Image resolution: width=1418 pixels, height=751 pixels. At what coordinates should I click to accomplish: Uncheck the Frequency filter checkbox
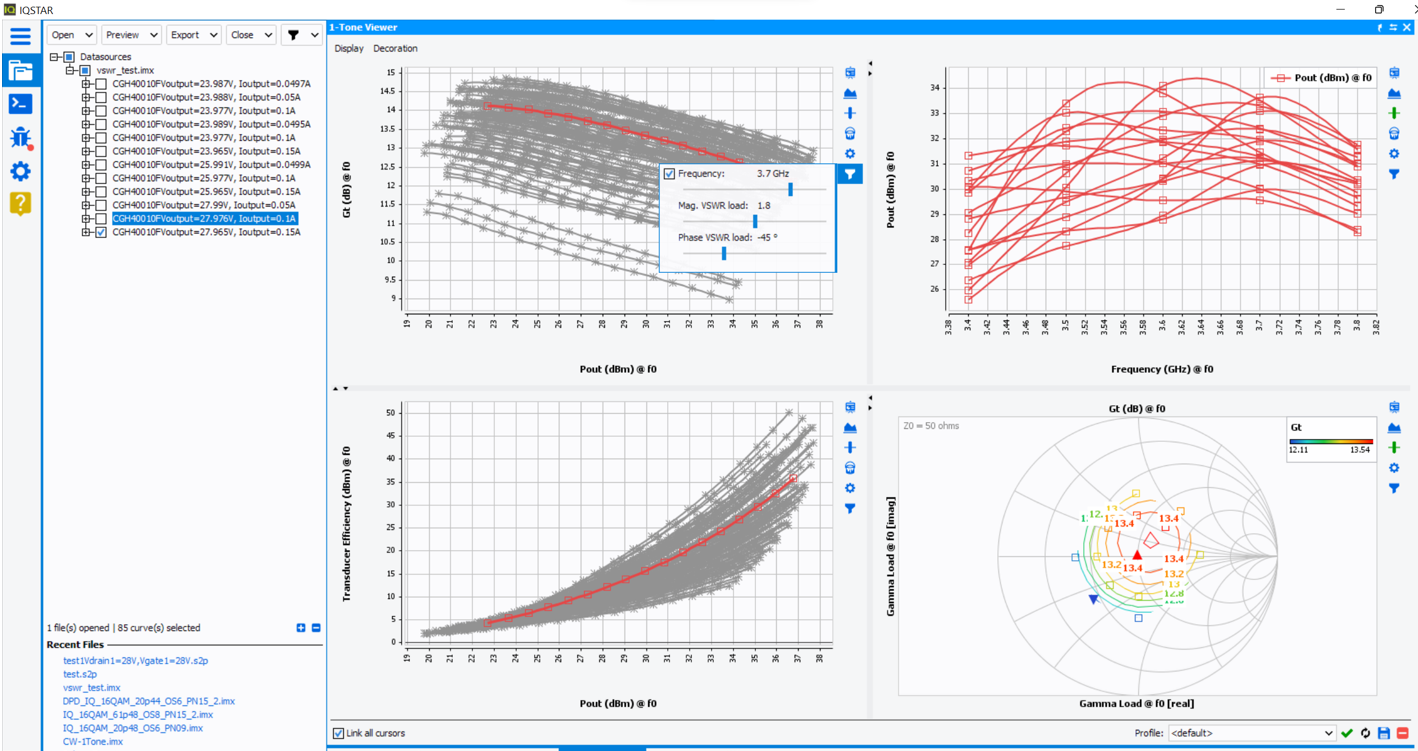tap(669, 174)
